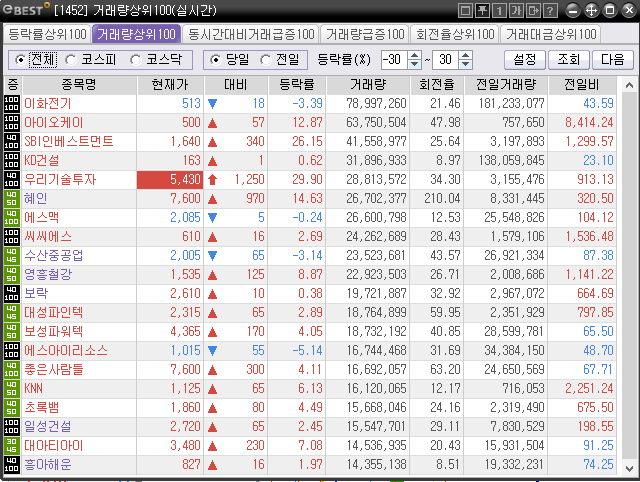640x482 pixels.
Task: Click the 조회 button
Action: [569, 60]
